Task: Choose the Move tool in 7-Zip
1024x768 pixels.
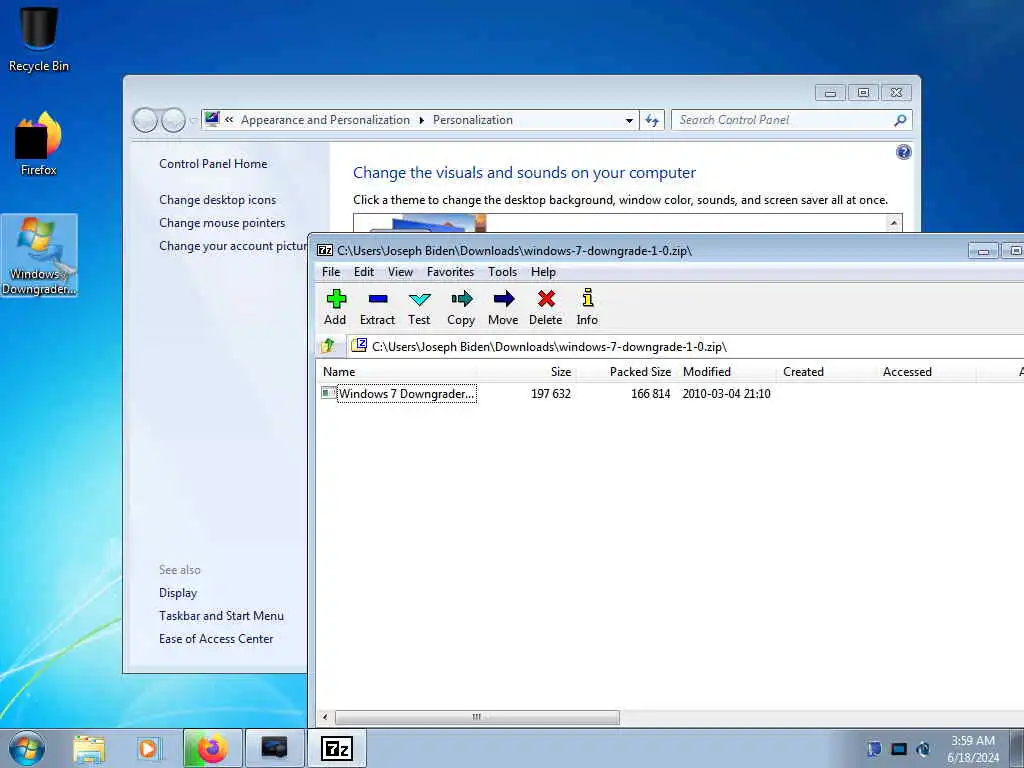Action: (503, 307)
